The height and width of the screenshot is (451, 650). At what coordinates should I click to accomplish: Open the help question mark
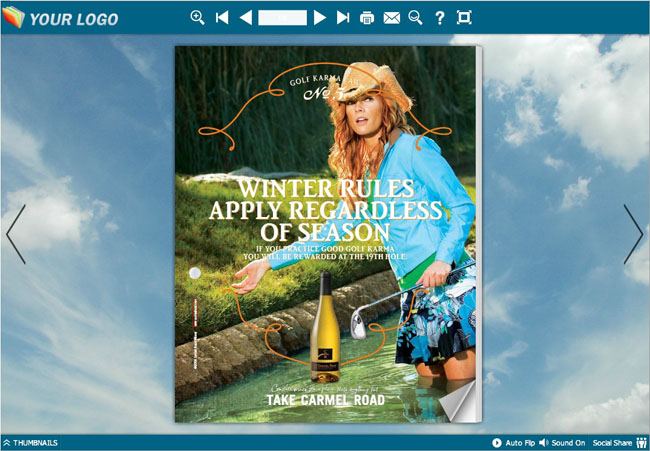tap(439, 18)
